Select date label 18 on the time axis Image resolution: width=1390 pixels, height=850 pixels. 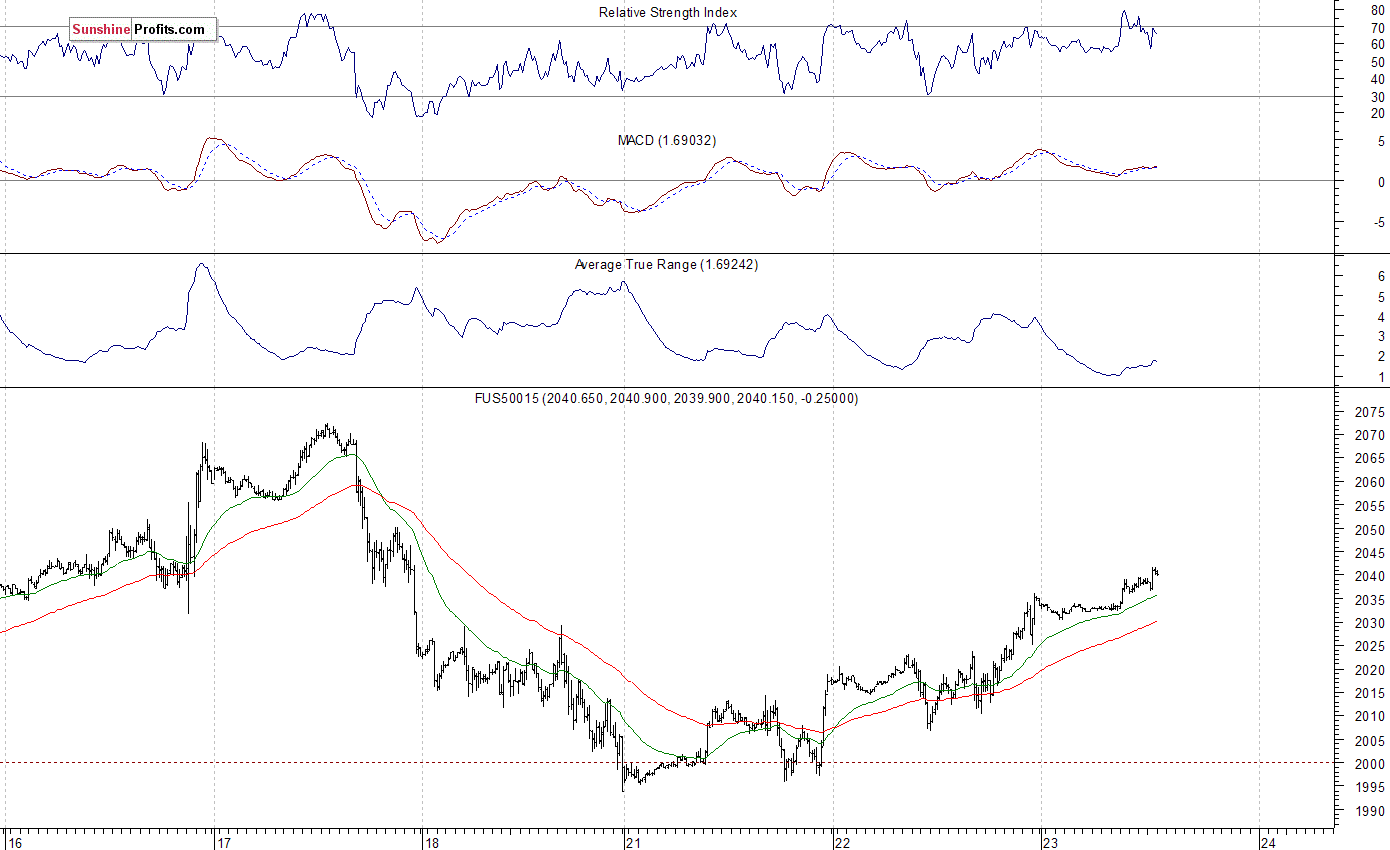(x=431, y=842)
